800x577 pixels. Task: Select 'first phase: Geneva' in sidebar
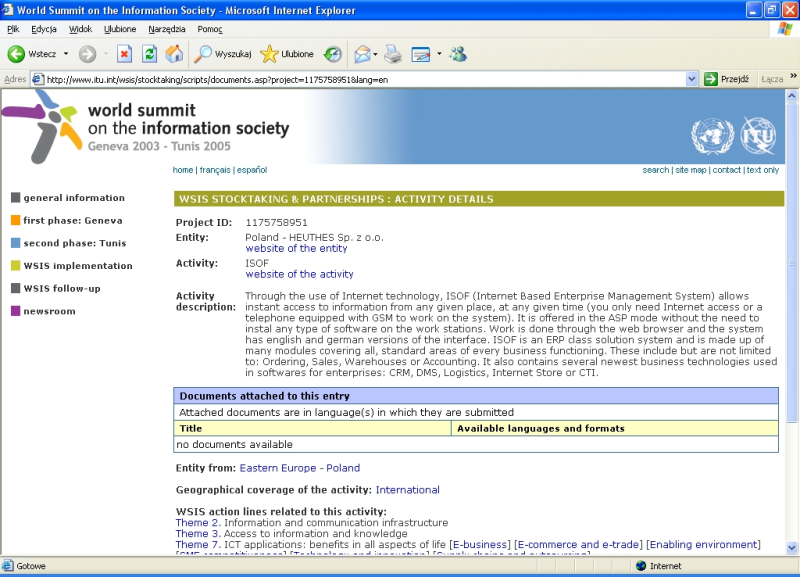click(73, 220)
